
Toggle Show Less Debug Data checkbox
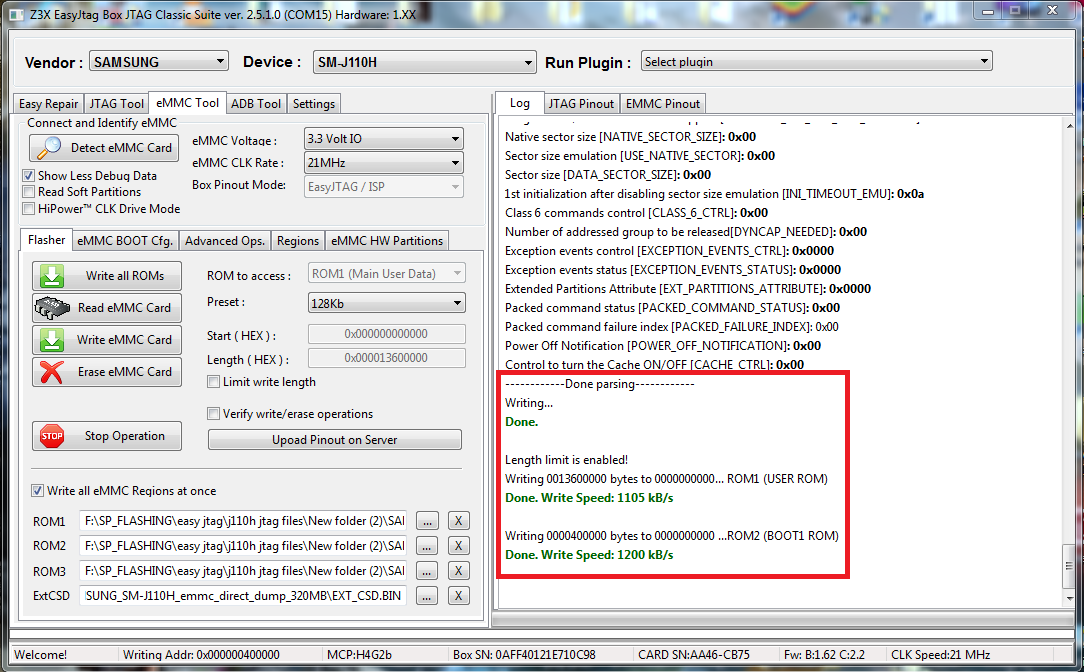[28, 176]
